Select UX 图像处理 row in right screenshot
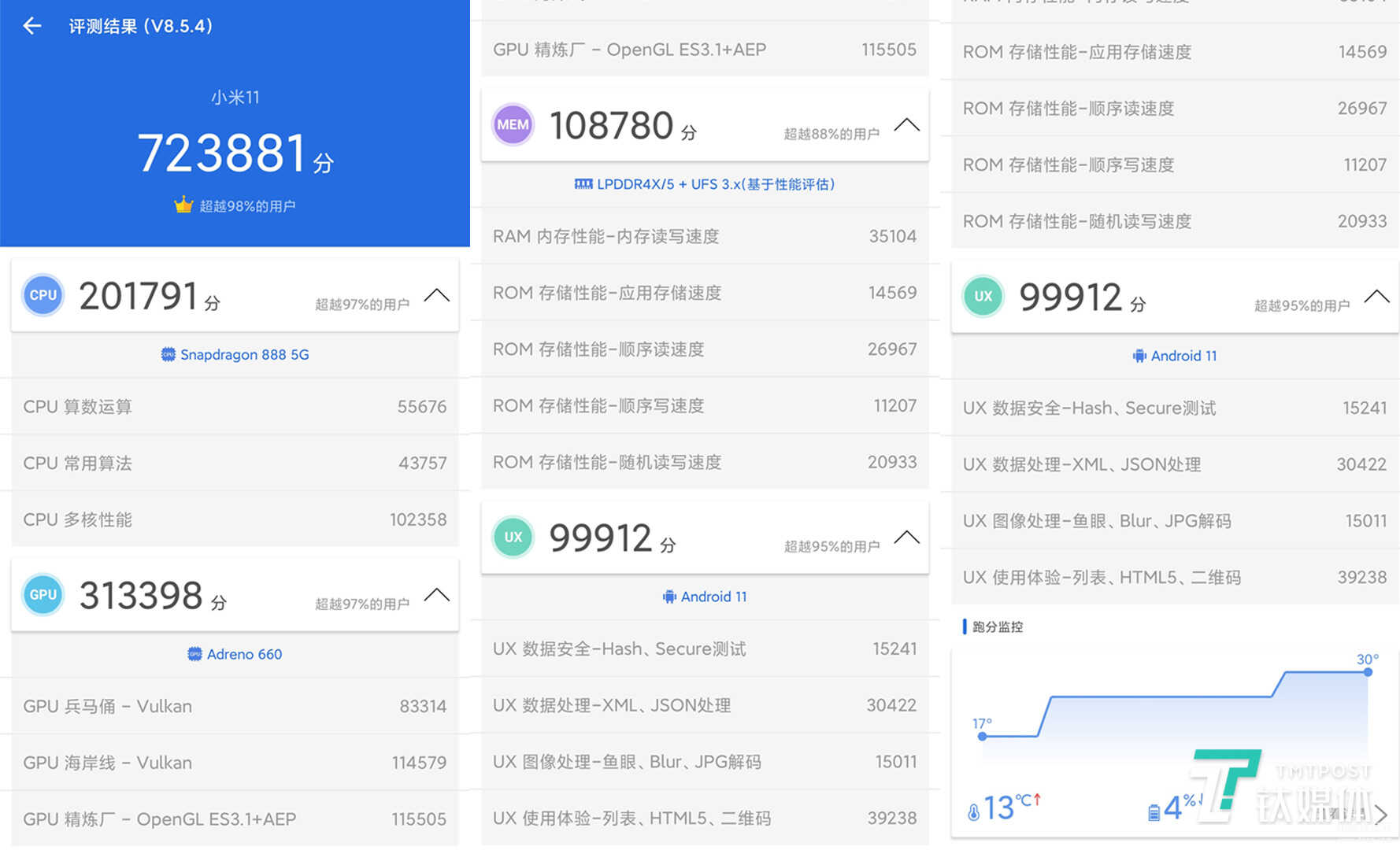 point(1175,521)
